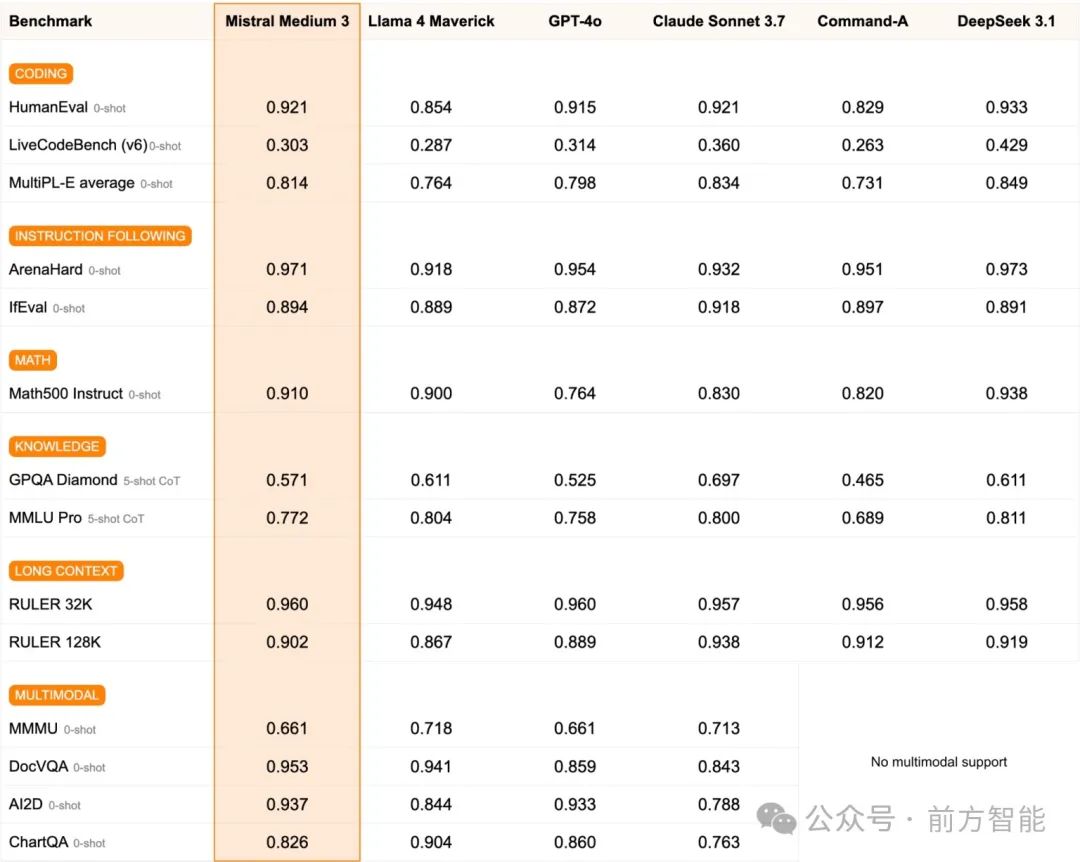Click the KNOWLEDGE category badge
Viewport: 1080px width, 862px height.
pos(56,447)
